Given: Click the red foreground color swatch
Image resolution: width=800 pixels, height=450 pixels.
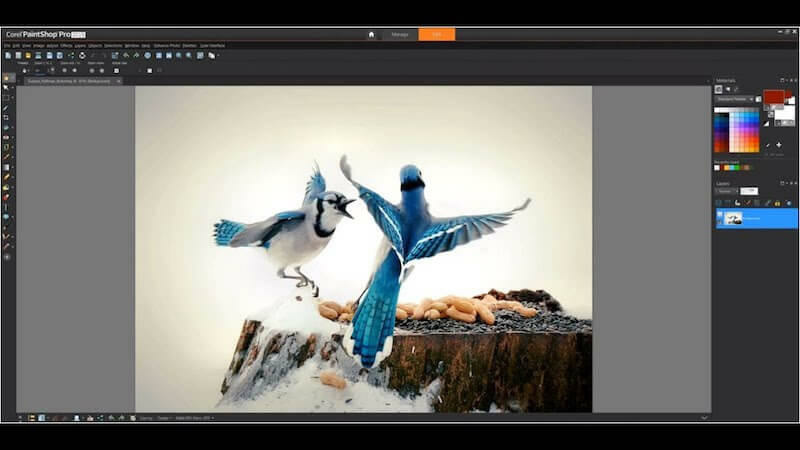Looking at the screenshot, I should pos(773,98).
